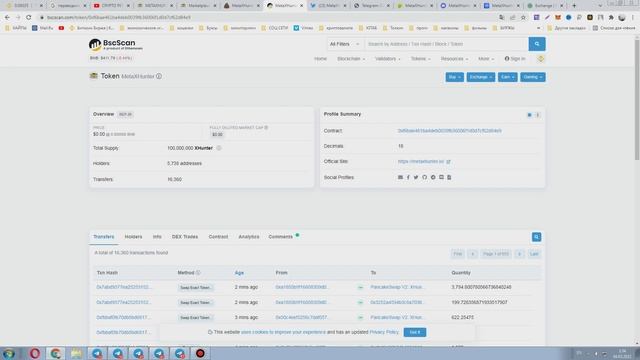Open From address 0x00c4eef3256c7da6f37
The width and height of the screenshot is (640, 360).
tap(301, 318)
